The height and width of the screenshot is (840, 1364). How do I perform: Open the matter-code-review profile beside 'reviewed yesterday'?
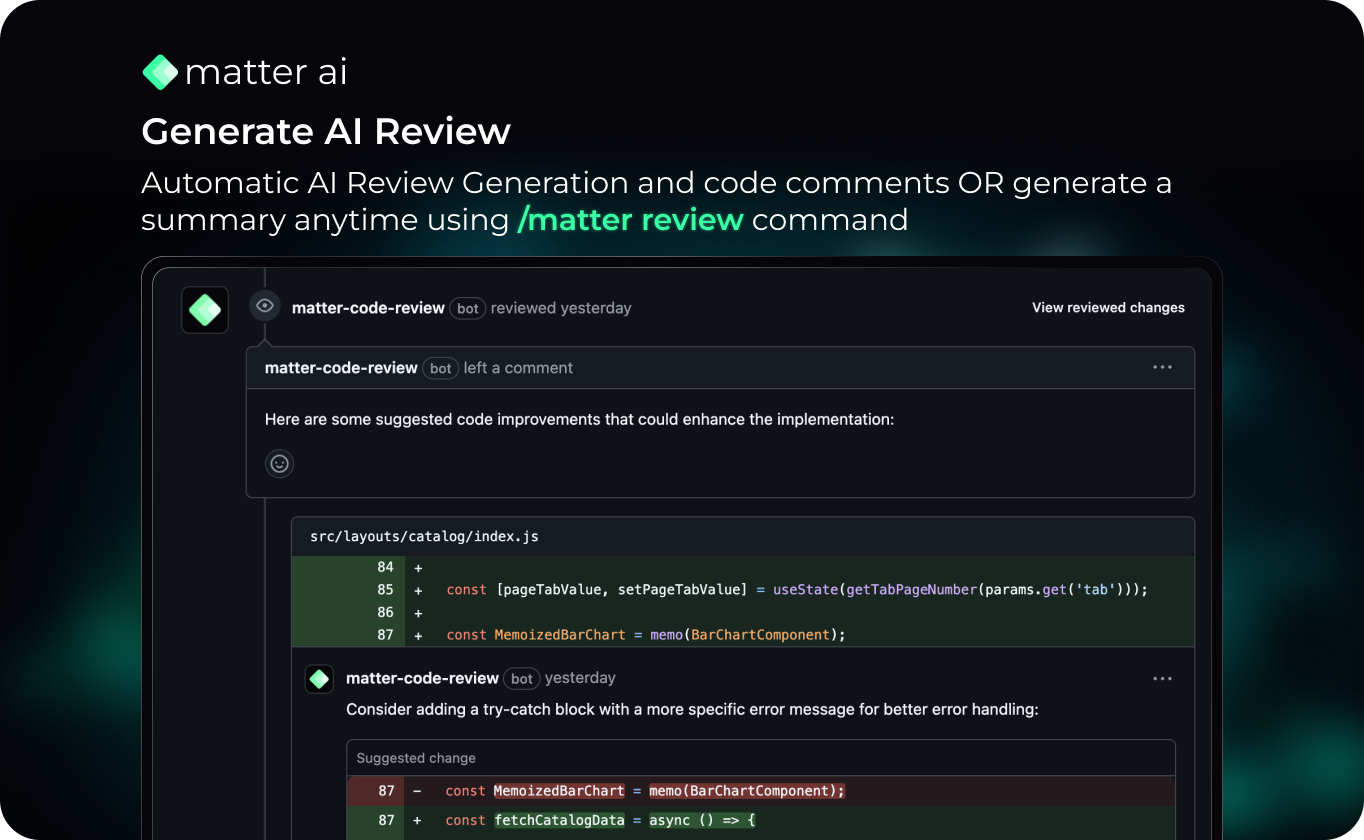click(368, 308)
